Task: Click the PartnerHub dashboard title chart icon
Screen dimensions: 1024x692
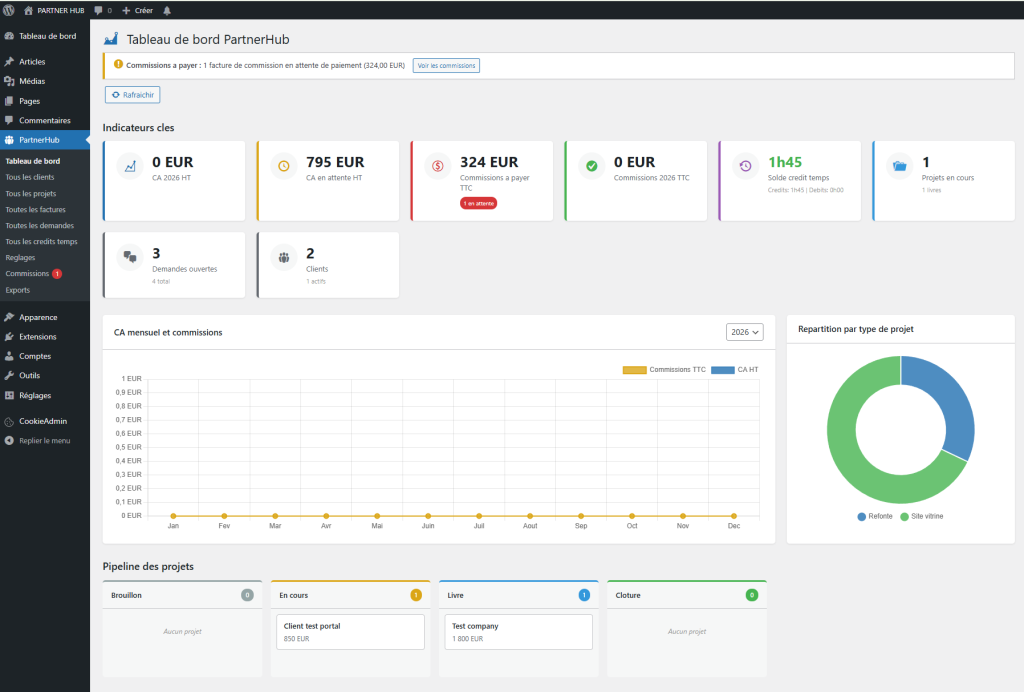Action: [111, 39]
